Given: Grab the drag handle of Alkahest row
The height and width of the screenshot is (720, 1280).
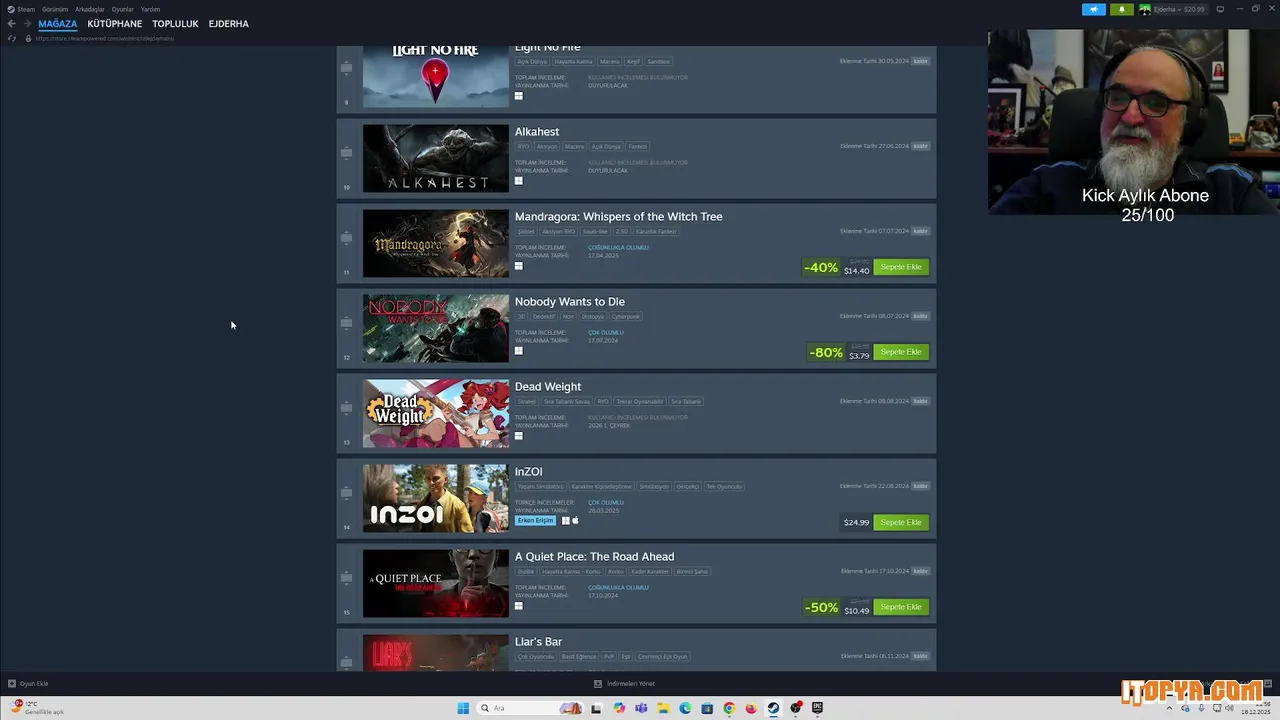Looking at the screenshot, I should coord(346,153).
